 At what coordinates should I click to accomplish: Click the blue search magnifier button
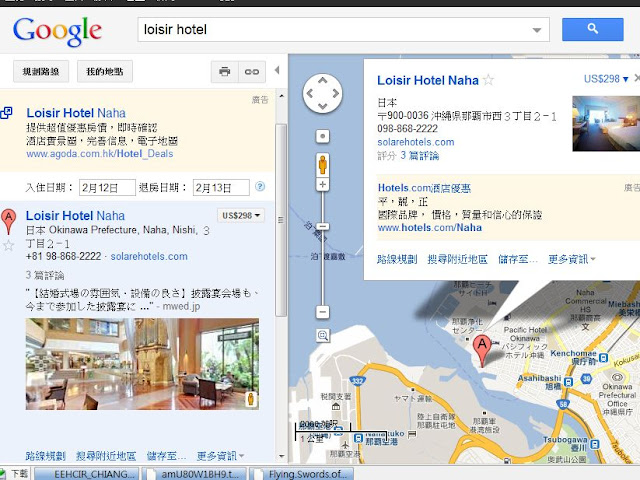pos(592,29)
